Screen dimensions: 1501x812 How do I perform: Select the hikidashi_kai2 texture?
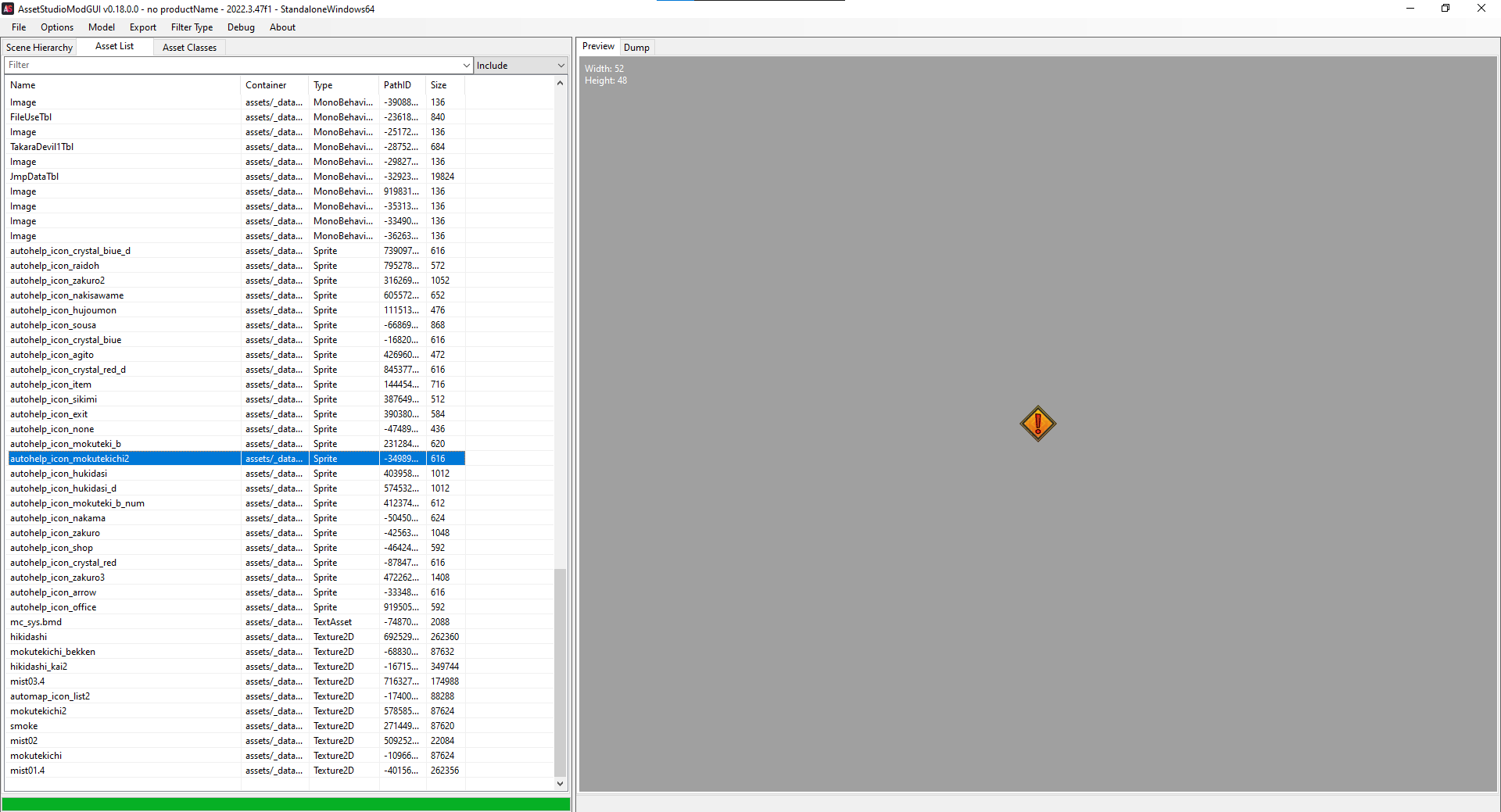pyautogui.click(x=236, y=667)
